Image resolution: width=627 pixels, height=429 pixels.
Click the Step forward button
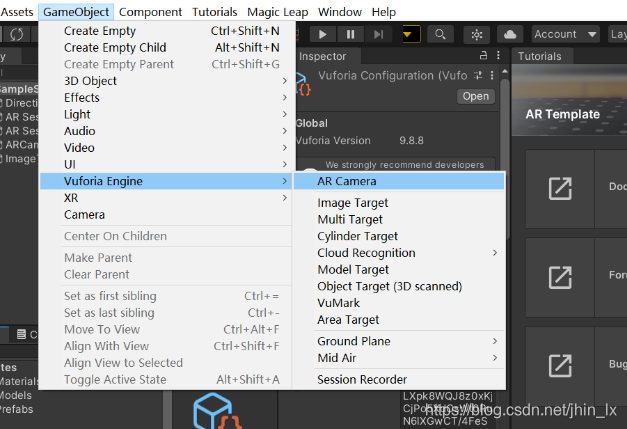pos(378,34)
